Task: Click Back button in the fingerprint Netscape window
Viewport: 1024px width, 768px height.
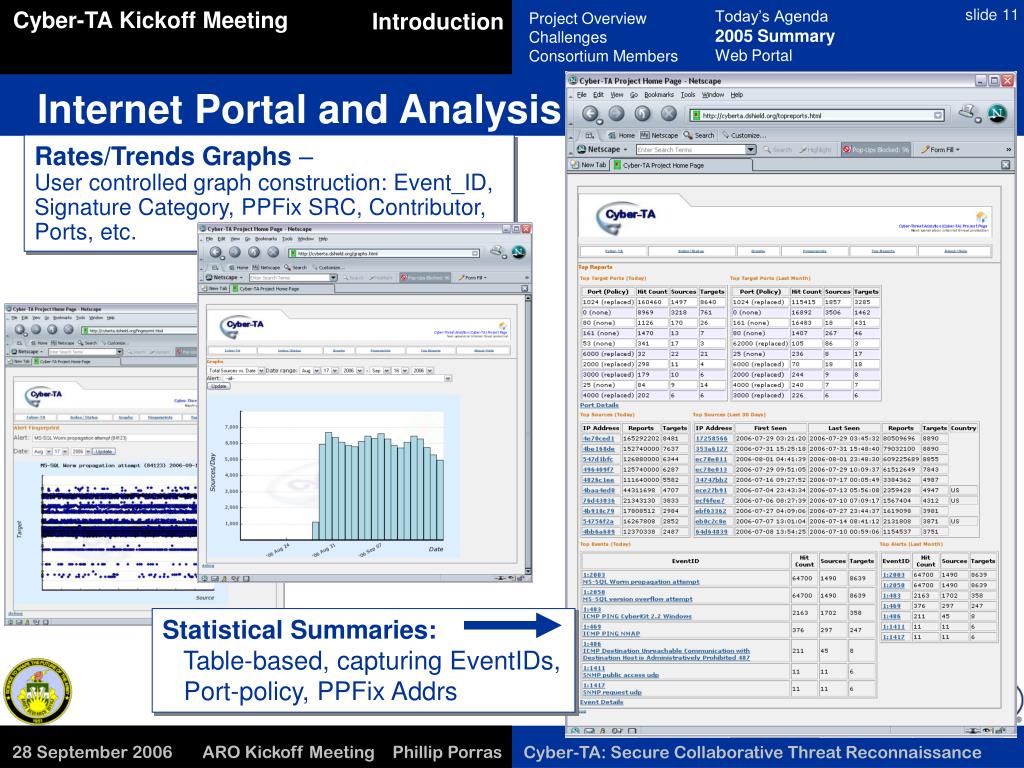Action: click(x=21, y=330)
